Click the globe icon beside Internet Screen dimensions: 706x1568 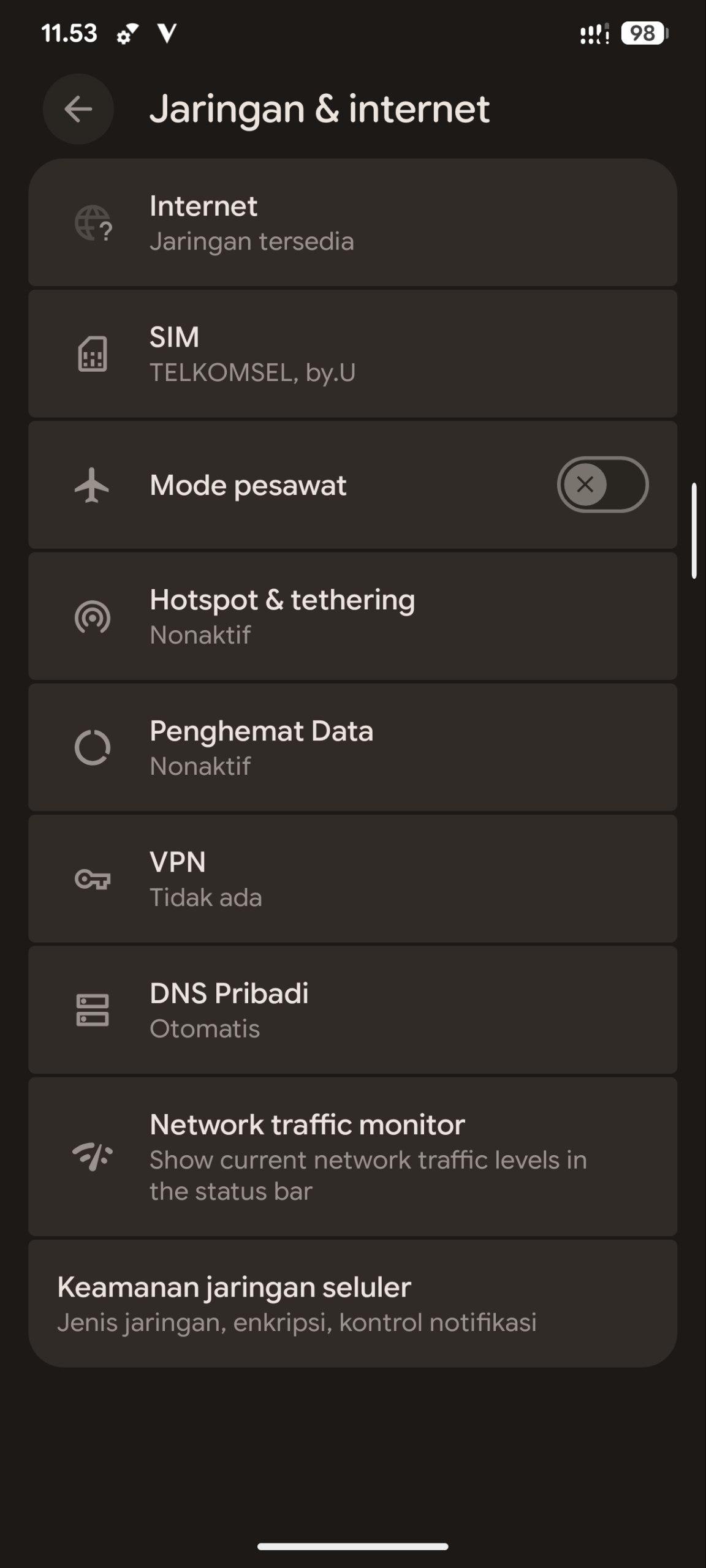(x=93, y=223)
